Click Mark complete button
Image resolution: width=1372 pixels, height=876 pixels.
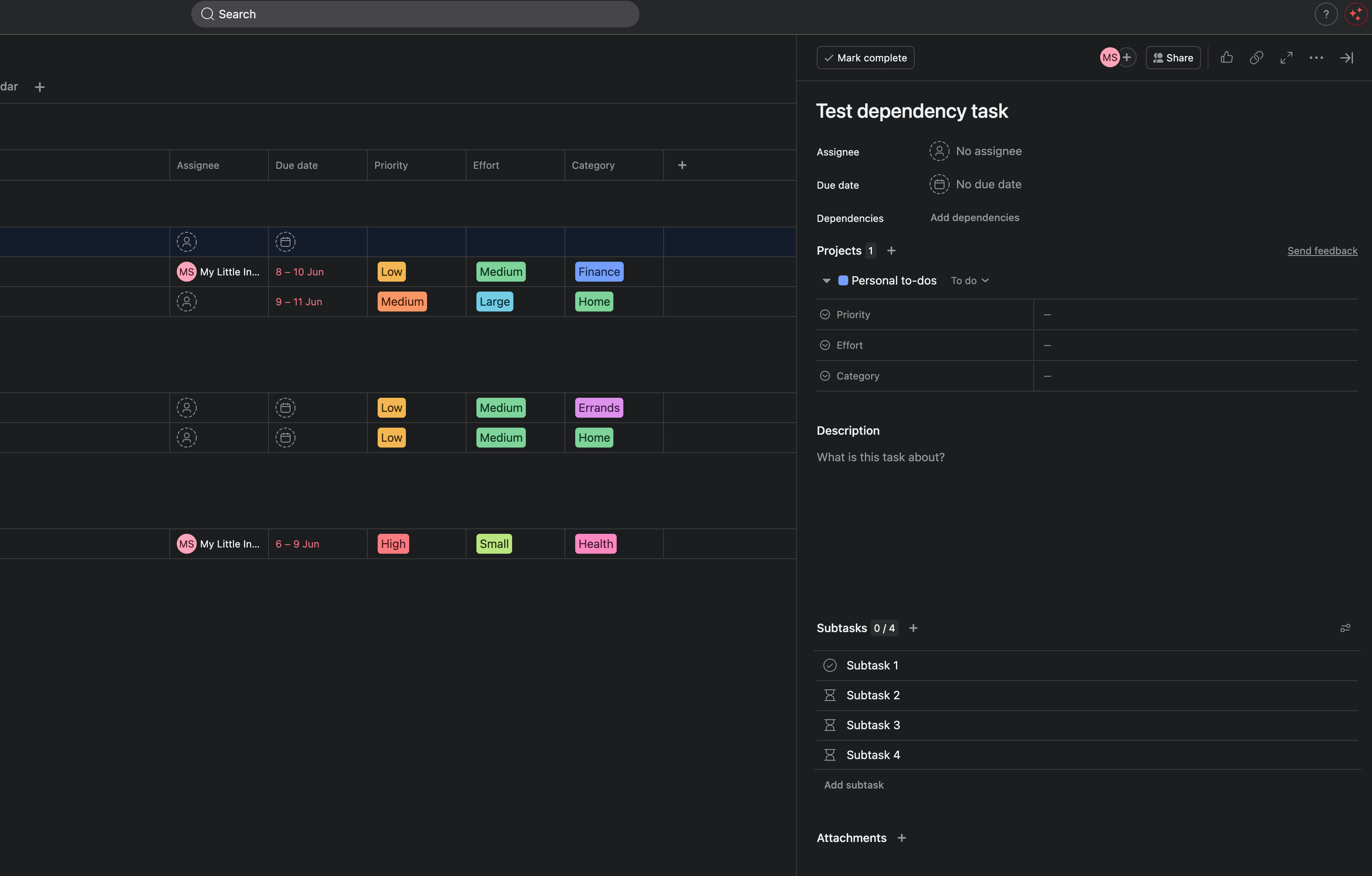865,58
